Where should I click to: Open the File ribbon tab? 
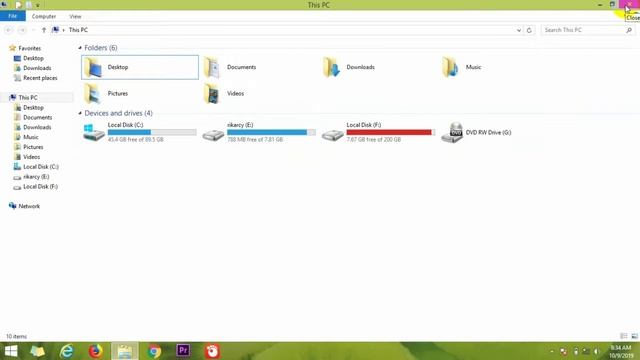[13, 16]
